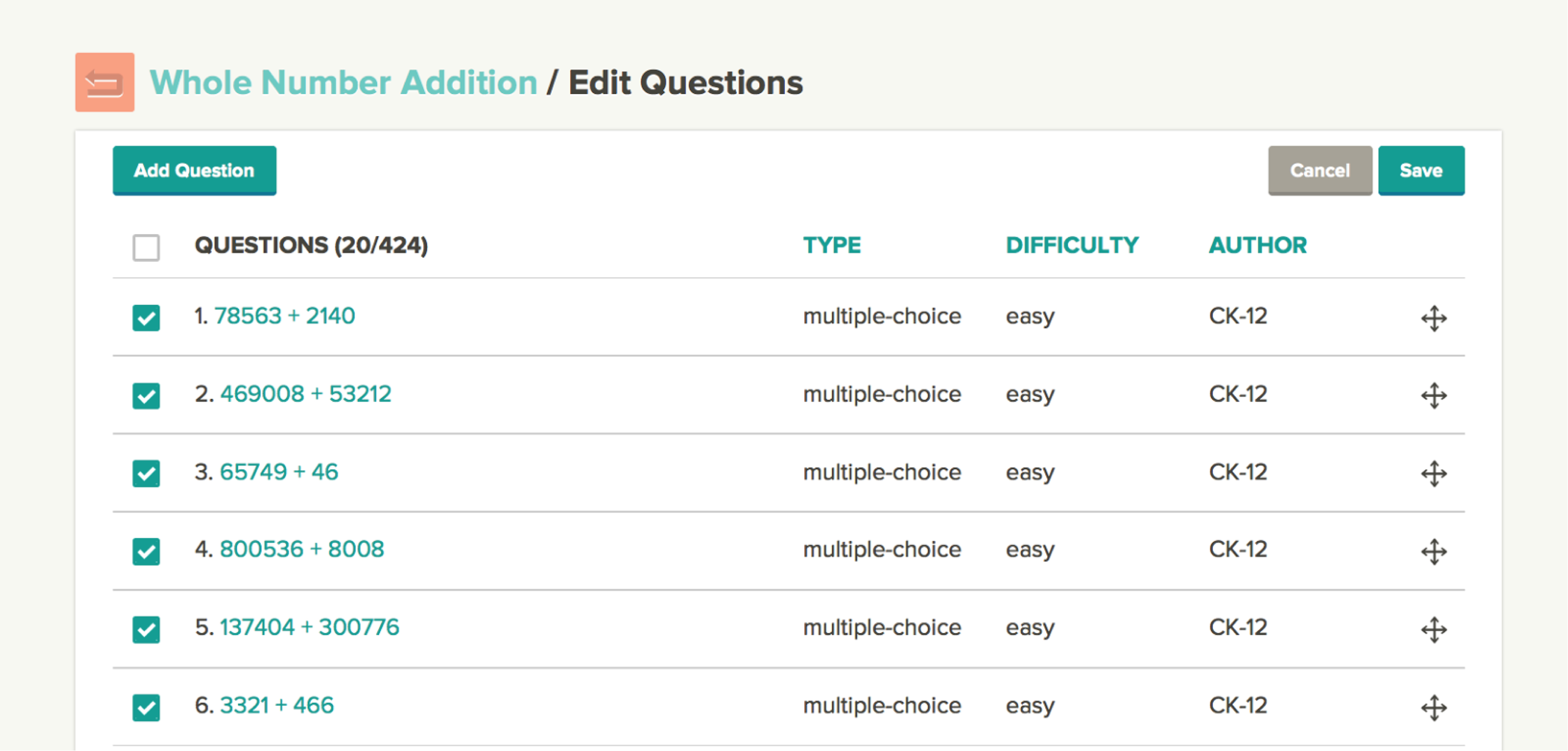Sort by the DIFFICULTY column header
The image size is (1568, 751).
pyautogui.click(x=1072, y=245)
